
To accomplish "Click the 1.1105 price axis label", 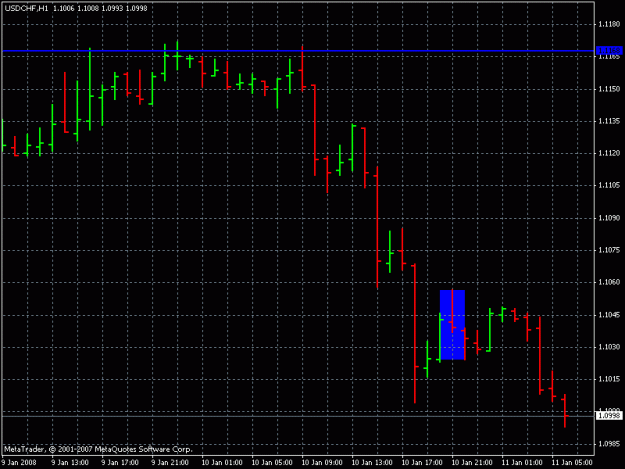I will click(x=609, y=185).
